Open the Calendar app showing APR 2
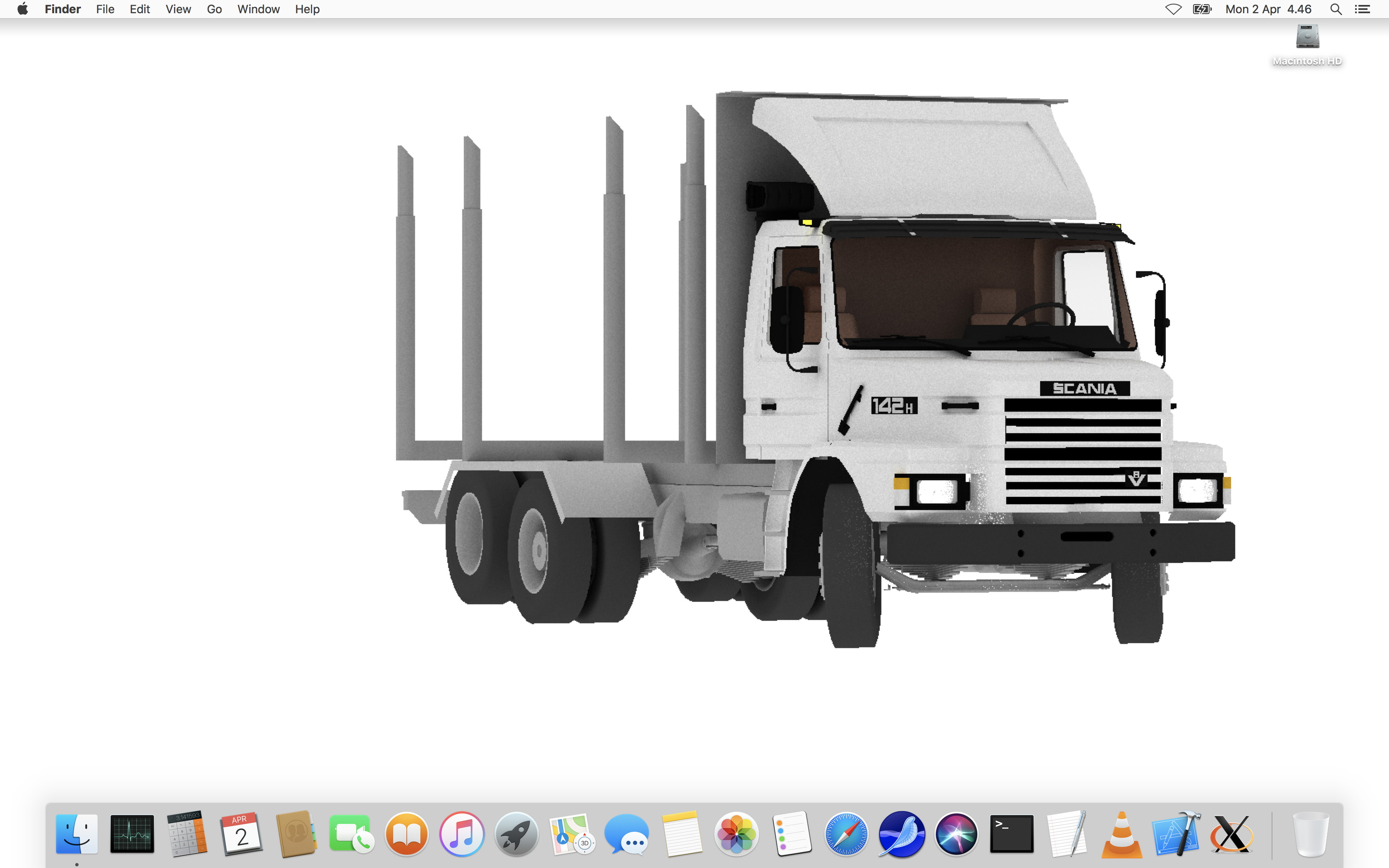The height and width of the screenshot is (868, 1389). click(242, 834)
